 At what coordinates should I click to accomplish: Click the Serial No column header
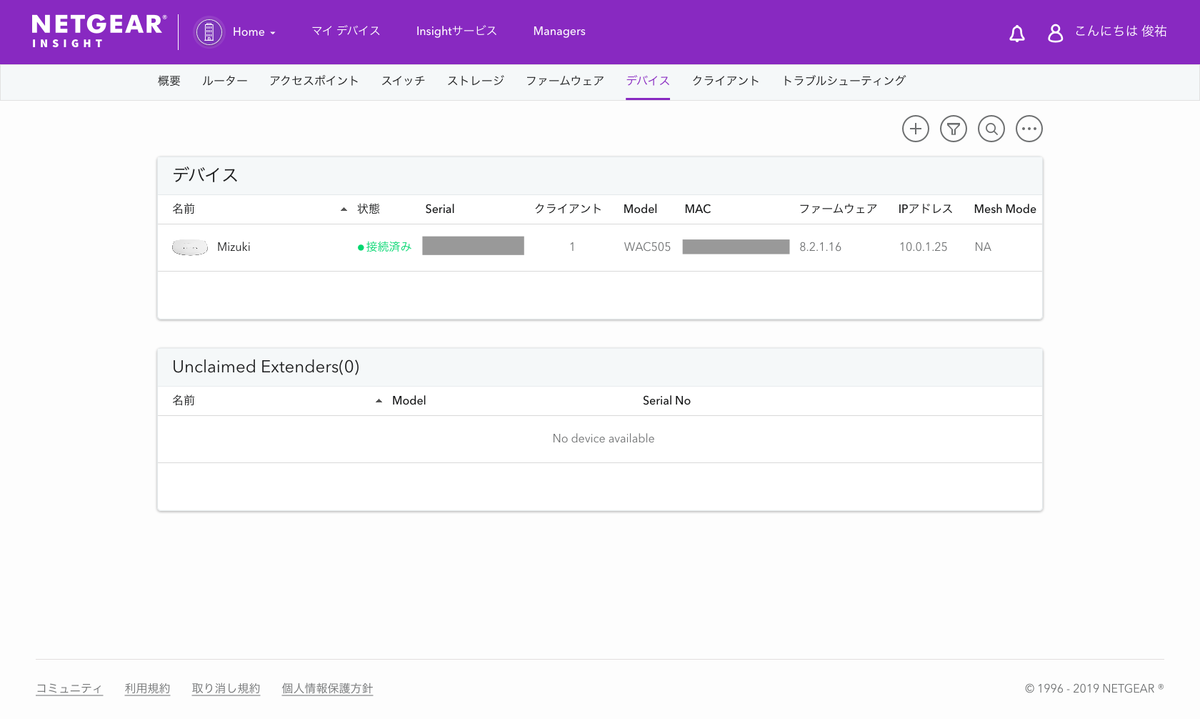coord(666,401)
